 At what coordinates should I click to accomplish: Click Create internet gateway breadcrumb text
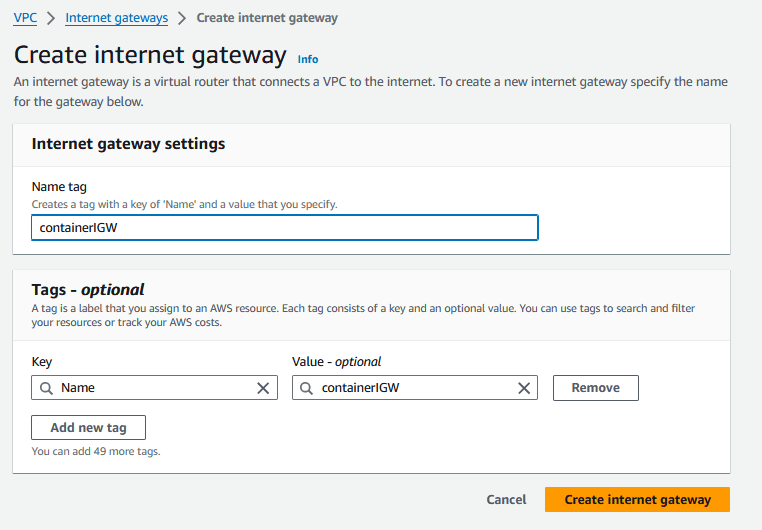pos(267,18)
